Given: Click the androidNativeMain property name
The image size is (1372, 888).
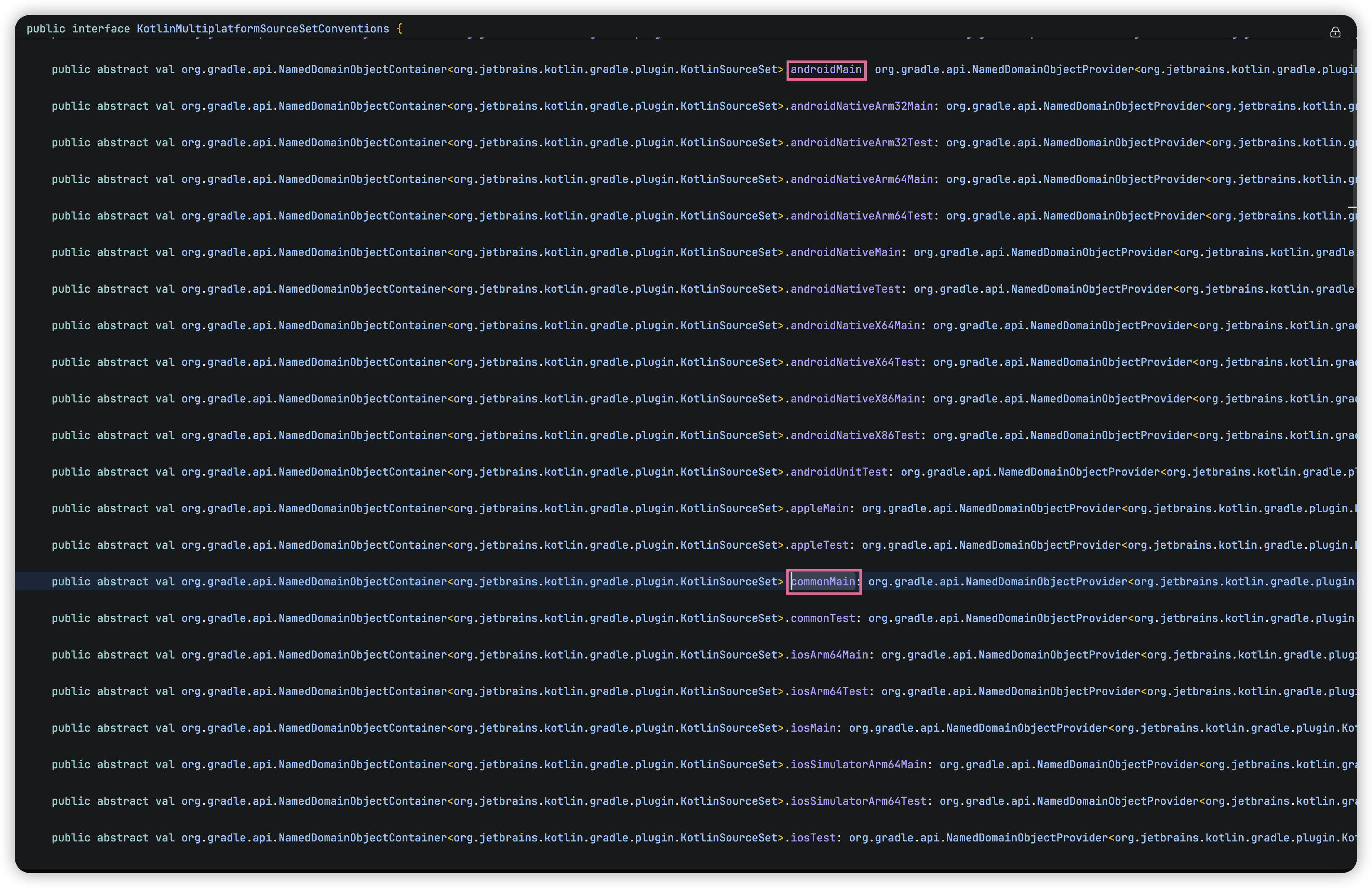Looking at the screenshot, I should pyautogui.click(x=845, y=253).
